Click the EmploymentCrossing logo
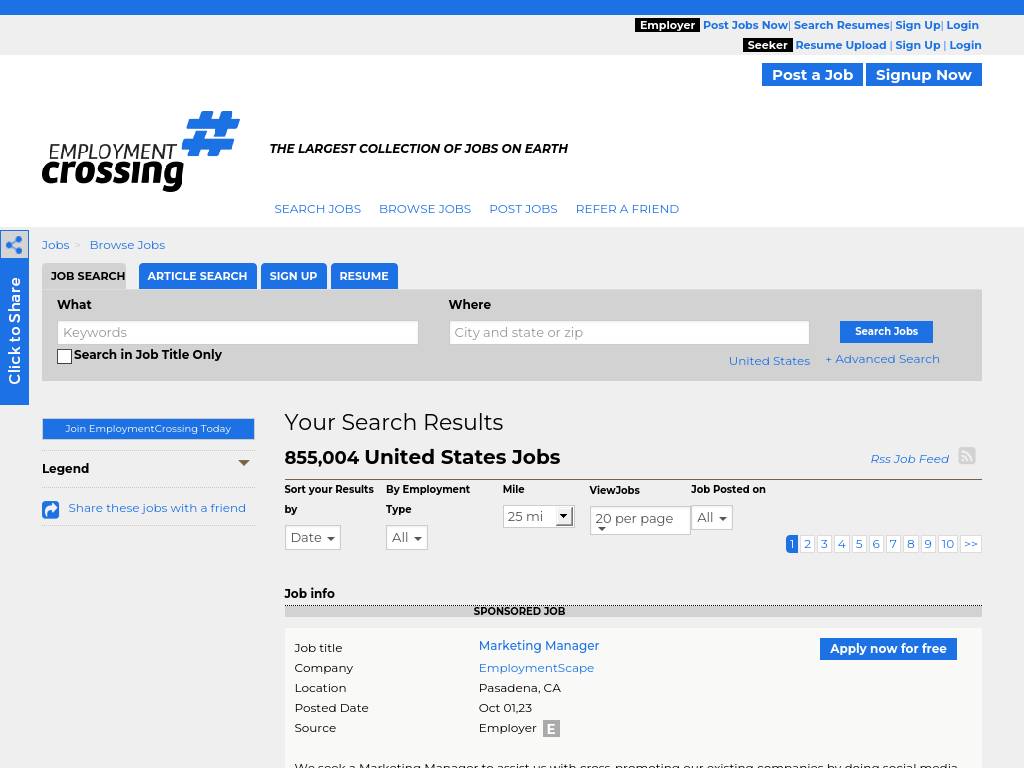1024x768 pixels. pyautogui.click(x=141, y=151)
